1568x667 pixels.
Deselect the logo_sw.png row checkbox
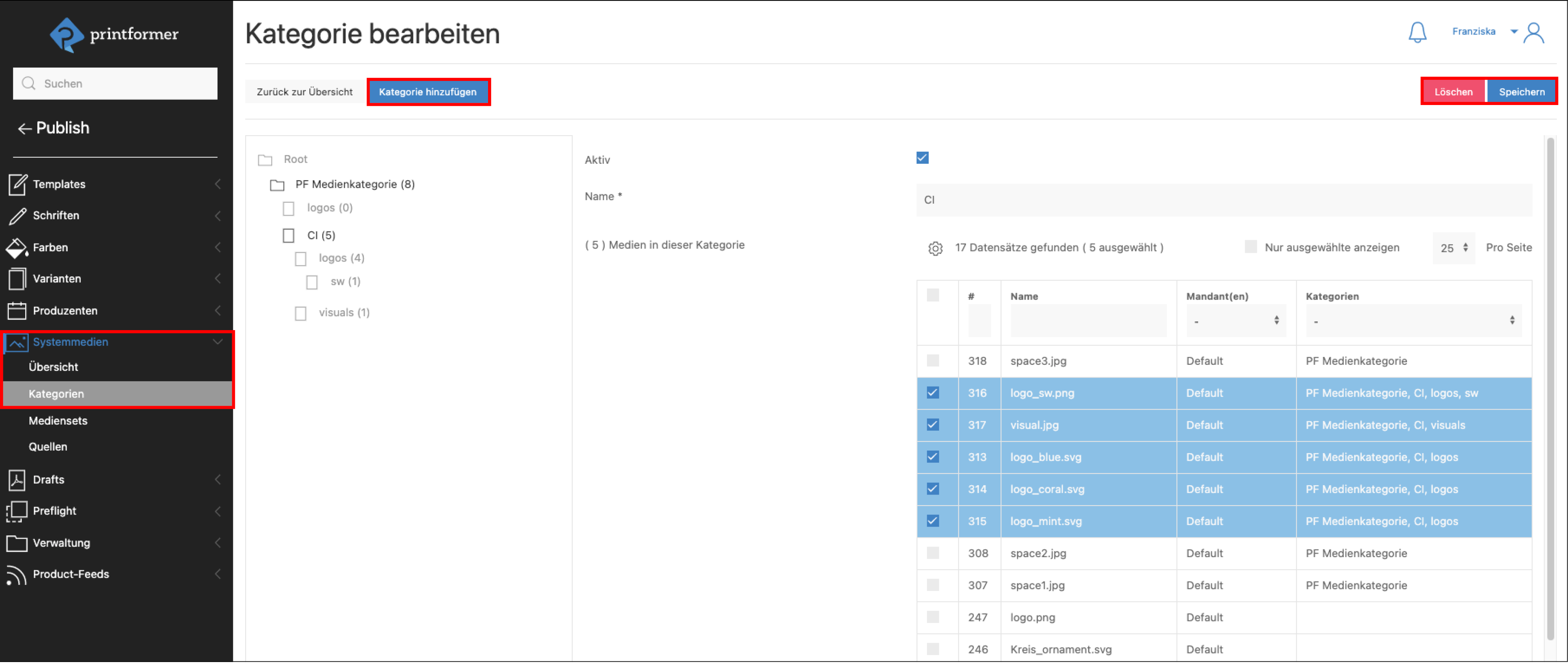tap(932, 393)
